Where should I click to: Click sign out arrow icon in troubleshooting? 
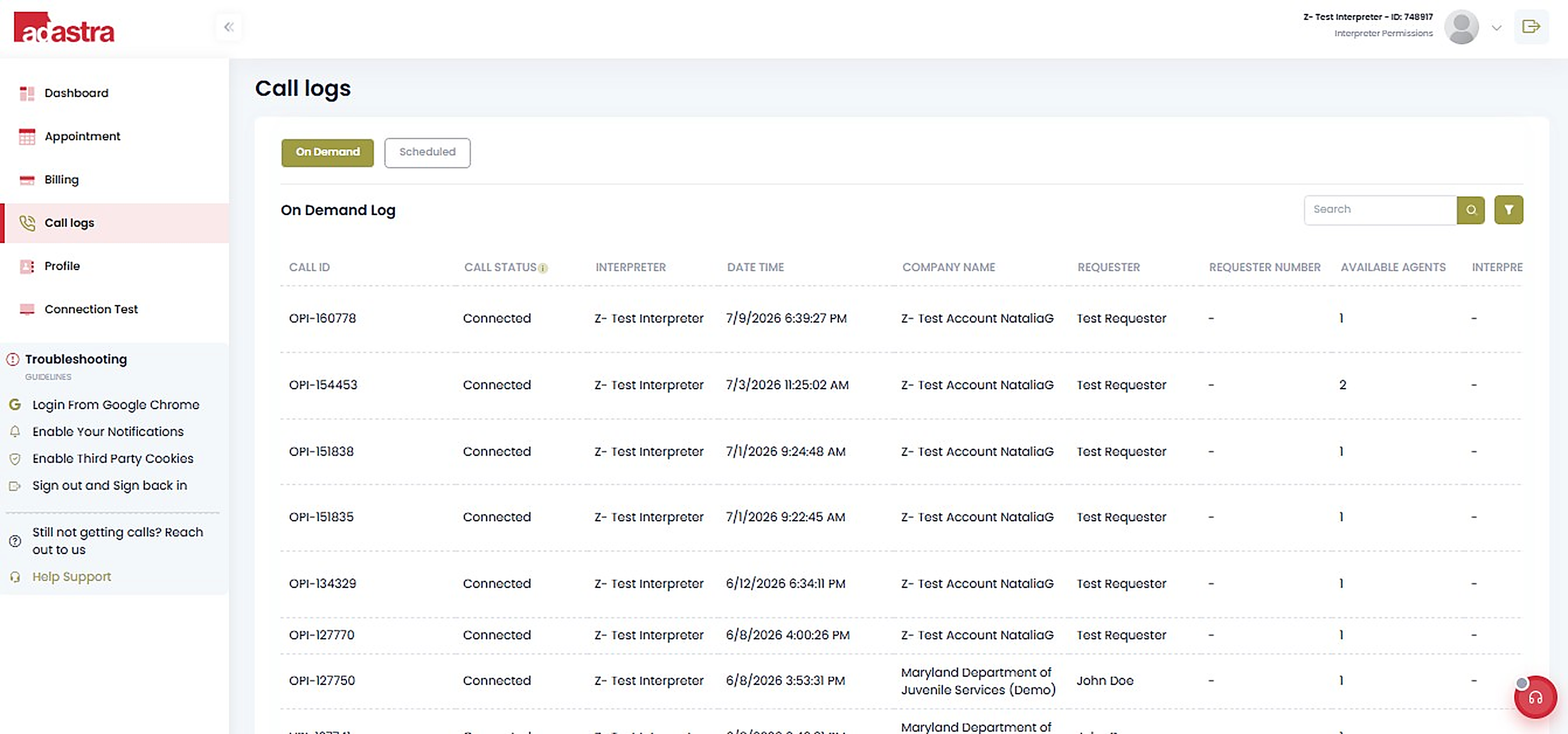(15, 486)
